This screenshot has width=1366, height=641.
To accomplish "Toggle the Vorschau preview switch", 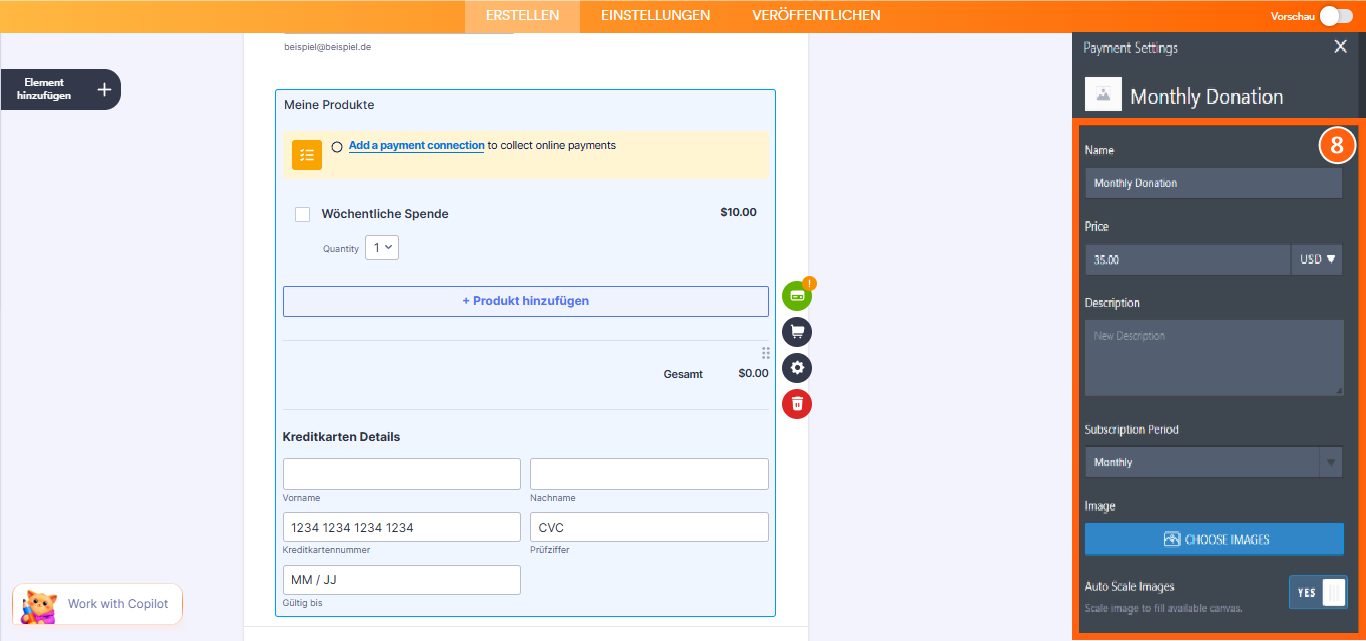I will tap(1335, 16).
